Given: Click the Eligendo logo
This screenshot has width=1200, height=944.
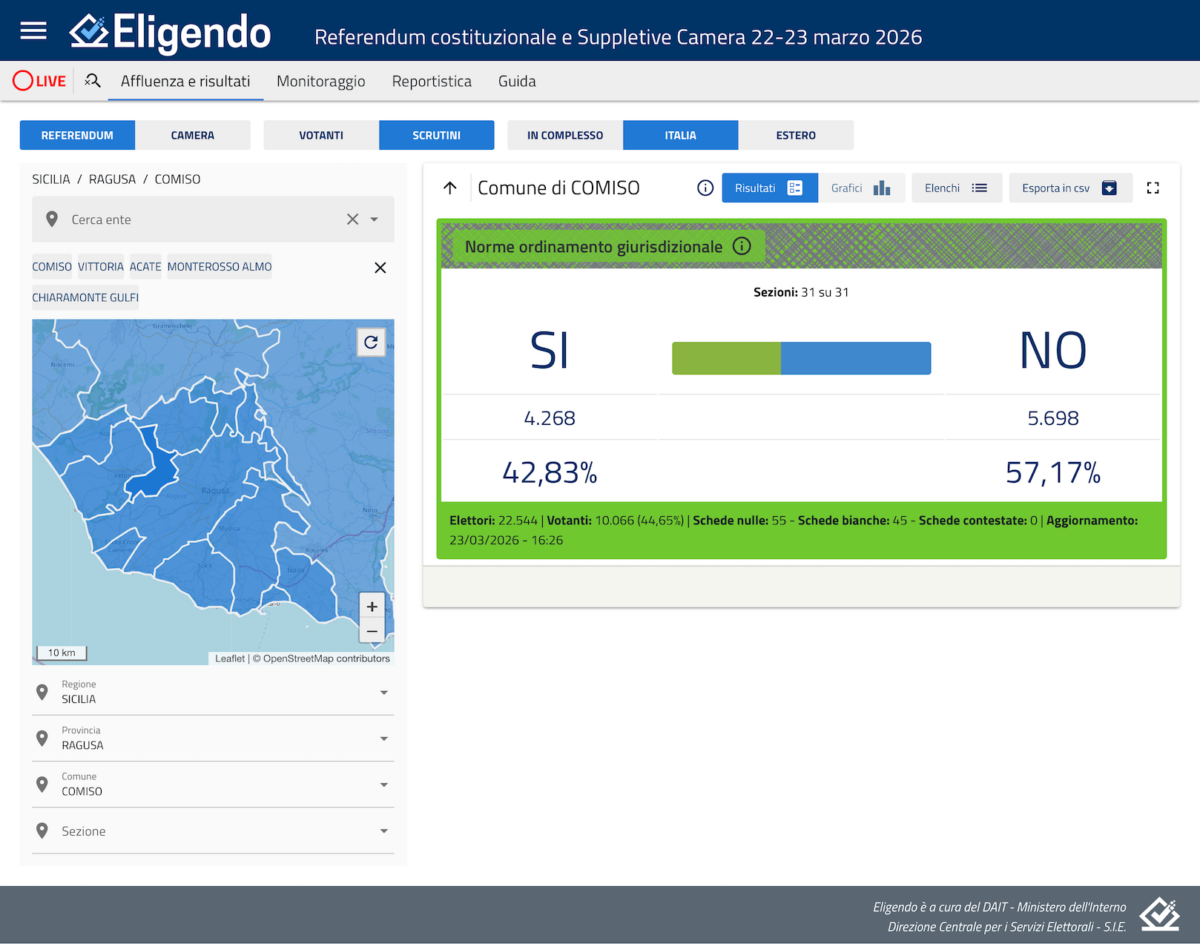Looking at the screenshot, I should tap(171, 33).
